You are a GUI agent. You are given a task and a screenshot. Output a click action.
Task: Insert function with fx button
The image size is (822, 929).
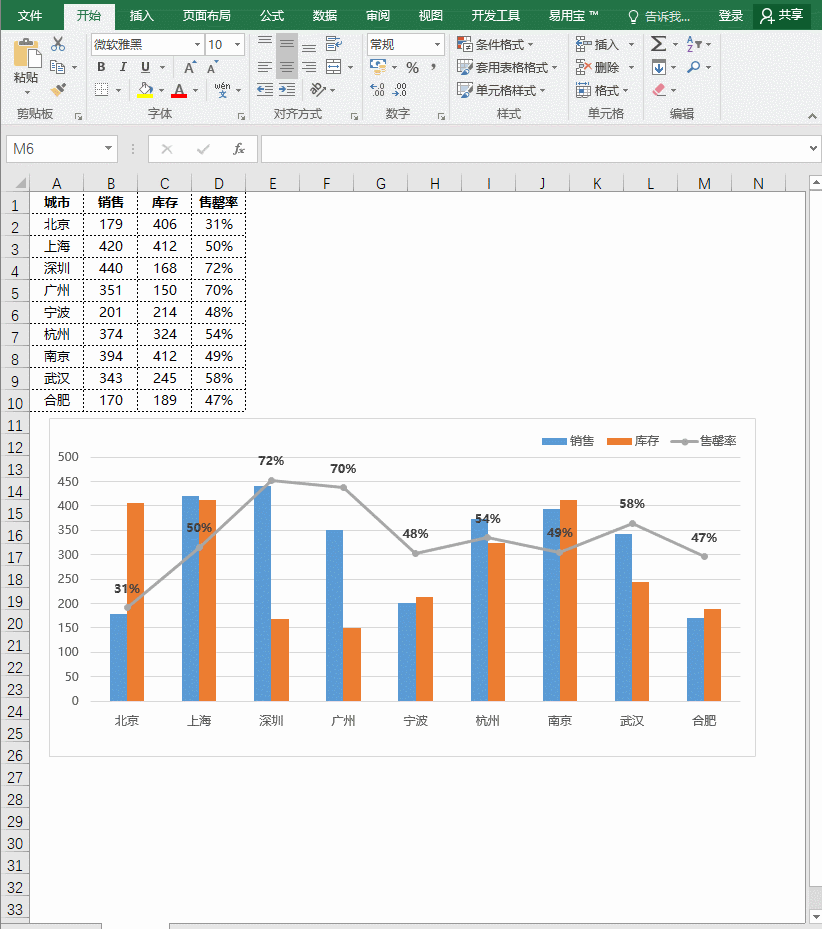tap(238, 149)
